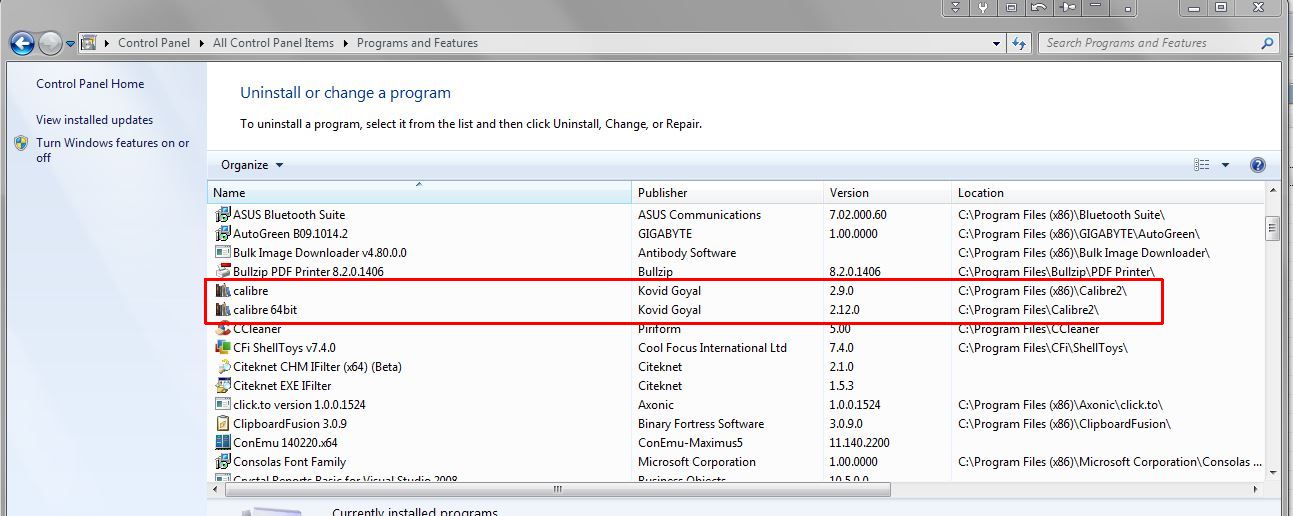Screen dimensions: 1293x516
Task: Click the ConEmu 140220.x64 program icon
Action: [223, 443]
